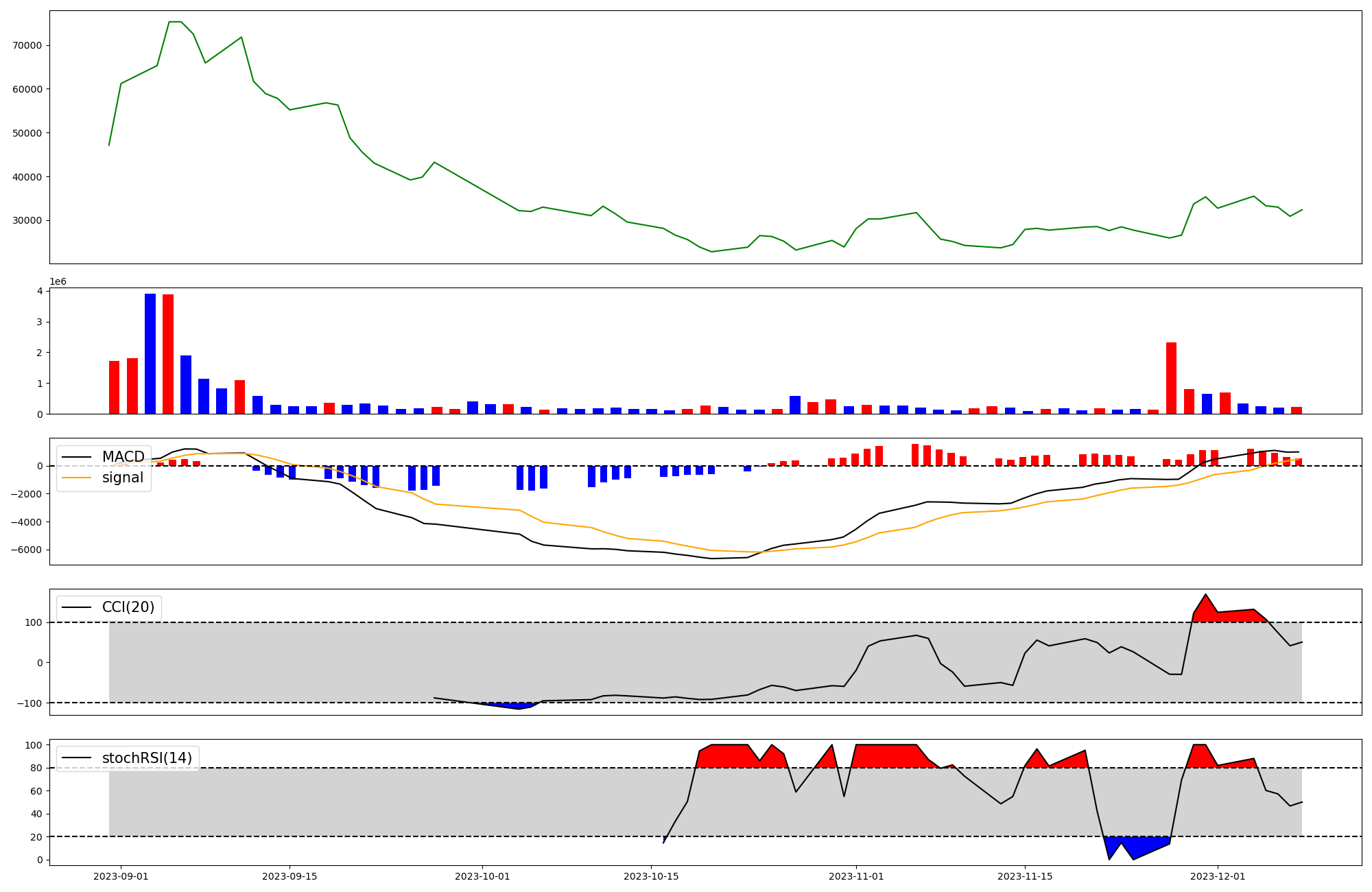This screenshot has height=892, width=1372.
Task: Click the 30000 price axis tick label
Action: [28, 220]
